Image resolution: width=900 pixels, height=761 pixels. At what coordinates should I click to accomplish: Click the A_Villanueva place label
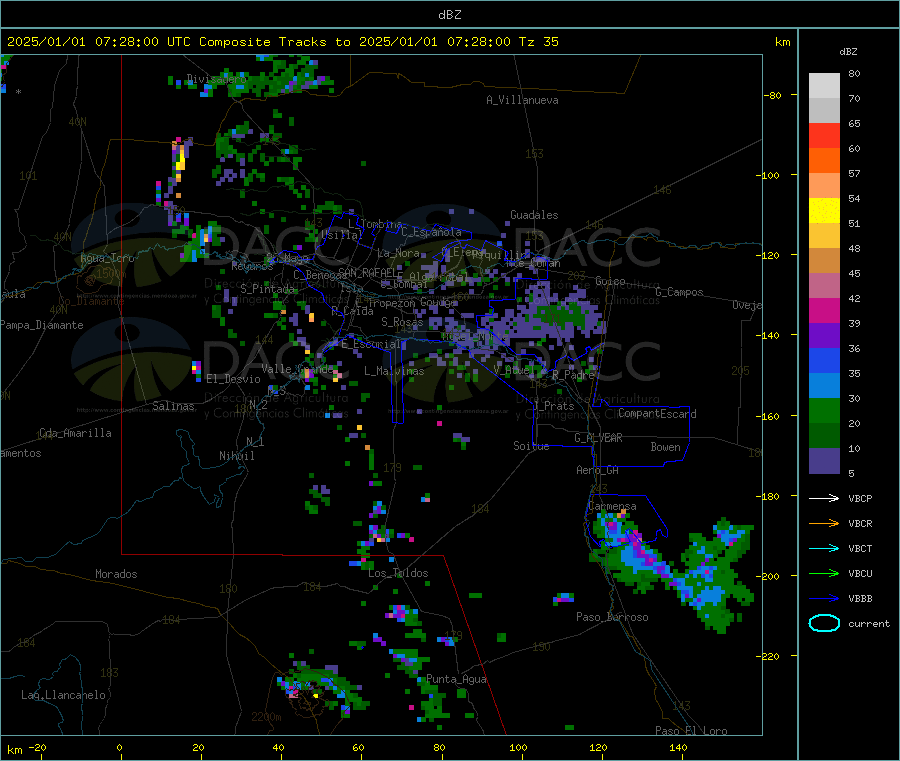point(522,100)
